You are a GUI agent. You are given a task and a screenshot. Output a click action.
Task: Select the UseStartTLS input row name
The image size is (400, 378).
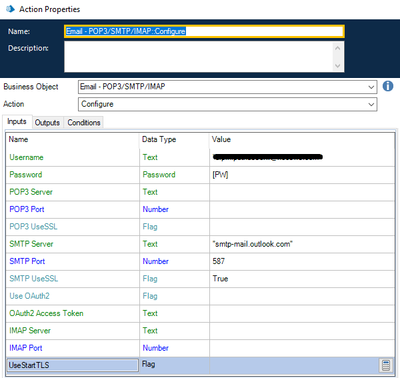click(x=72, y=365)
